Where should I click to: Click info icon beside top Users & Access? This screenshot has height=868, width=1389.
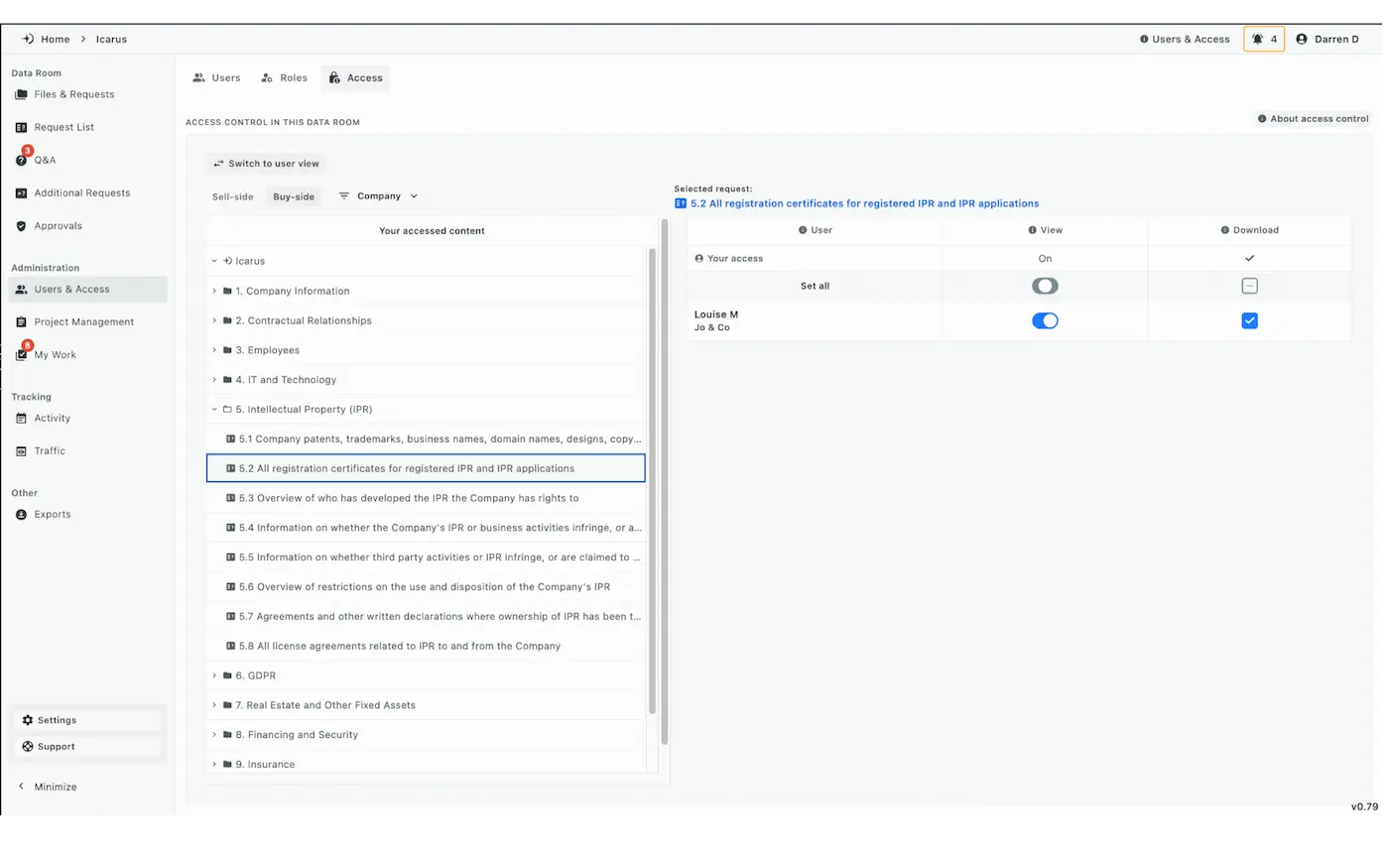(x=1144, y=39)
